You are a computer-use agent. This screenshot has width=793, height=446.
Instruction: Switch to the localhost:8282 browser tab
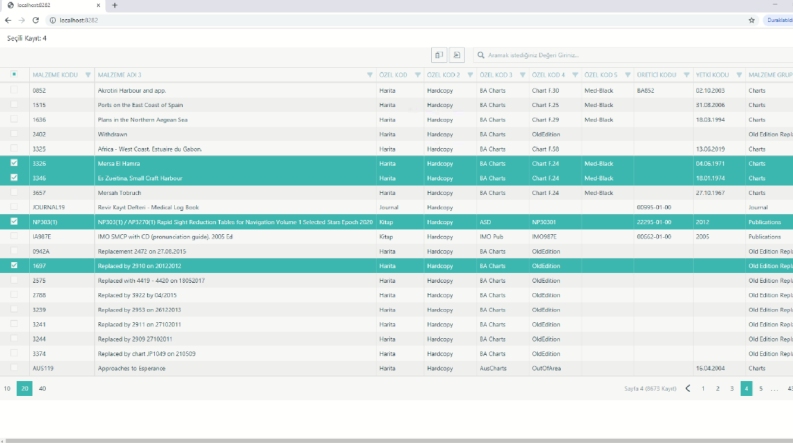(53, 6)
